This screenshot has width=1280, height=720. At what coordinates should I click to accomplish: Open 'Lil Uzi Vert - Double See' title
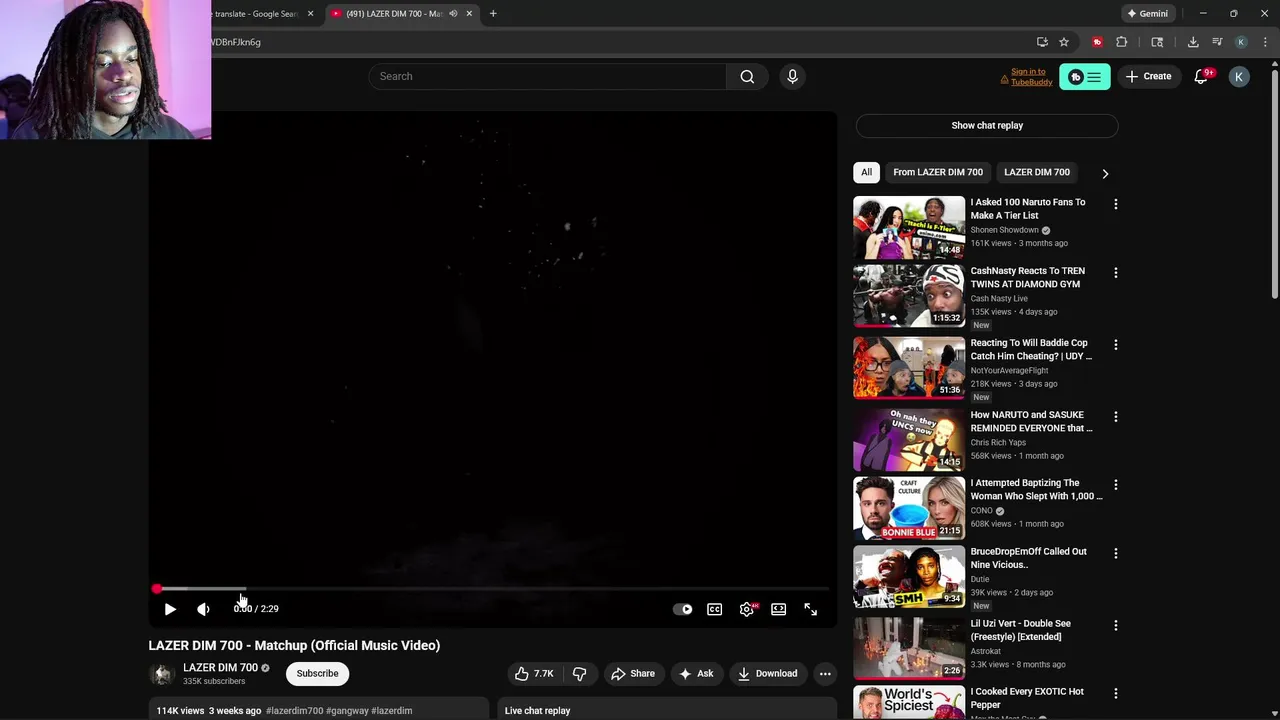click(1020, 630)
